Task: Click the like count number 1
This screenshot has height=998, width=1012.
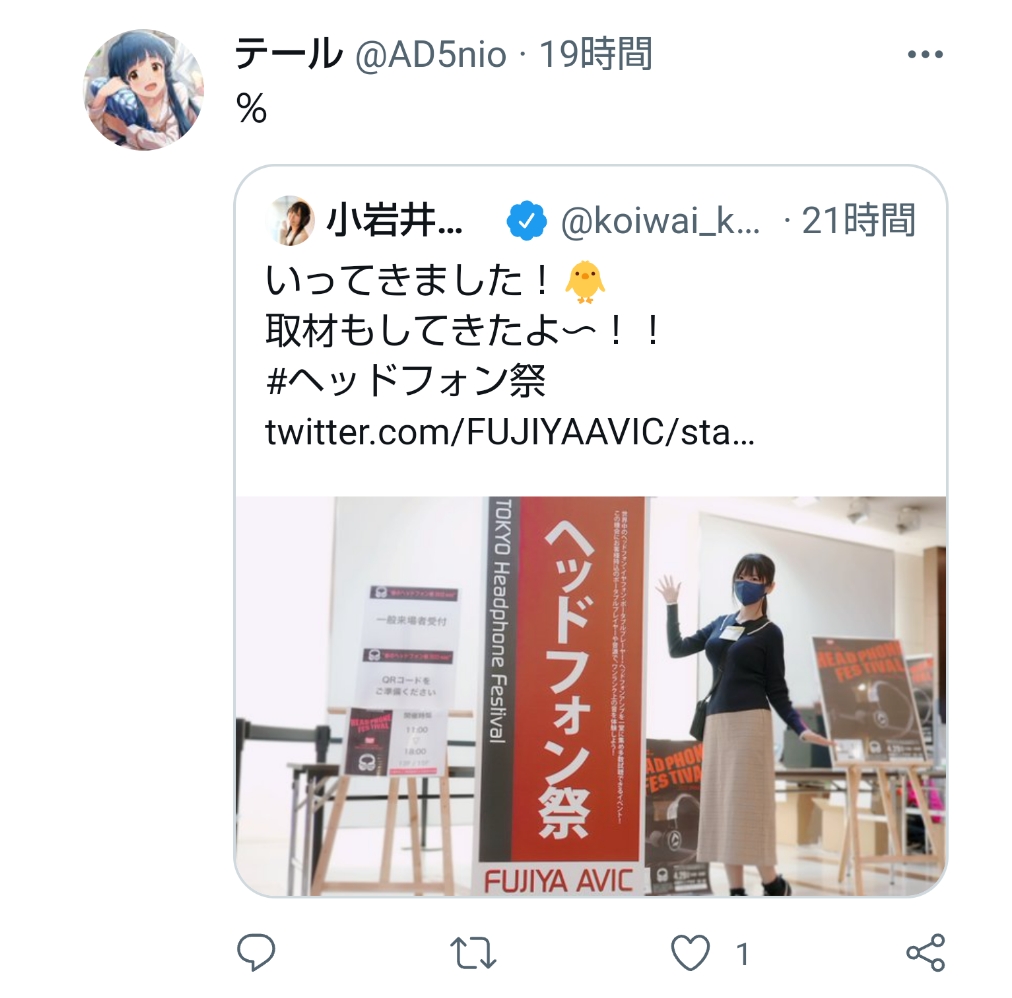Action: pyautogui.click(x=743, y=954)
